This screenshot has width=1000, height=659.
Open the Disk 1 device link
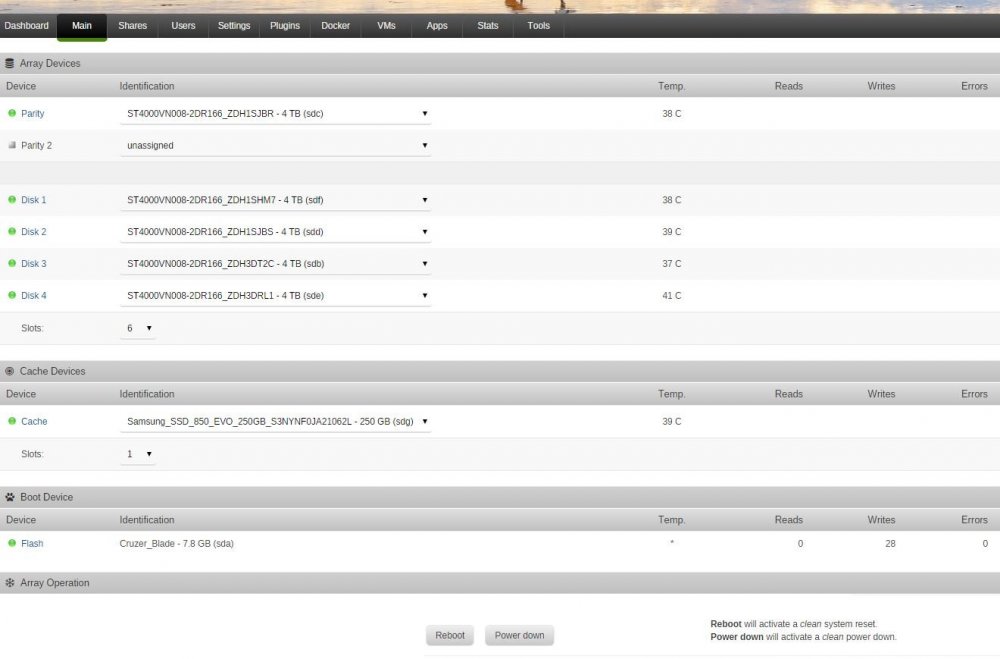[34, 200]
